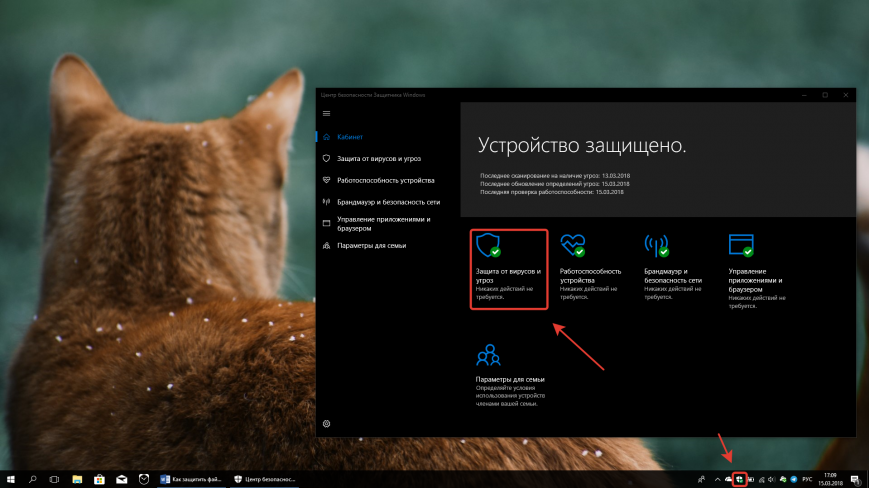Click the family icon in the sidebar
This screenshot has height=488, width=869.
(x=326, y=245)
